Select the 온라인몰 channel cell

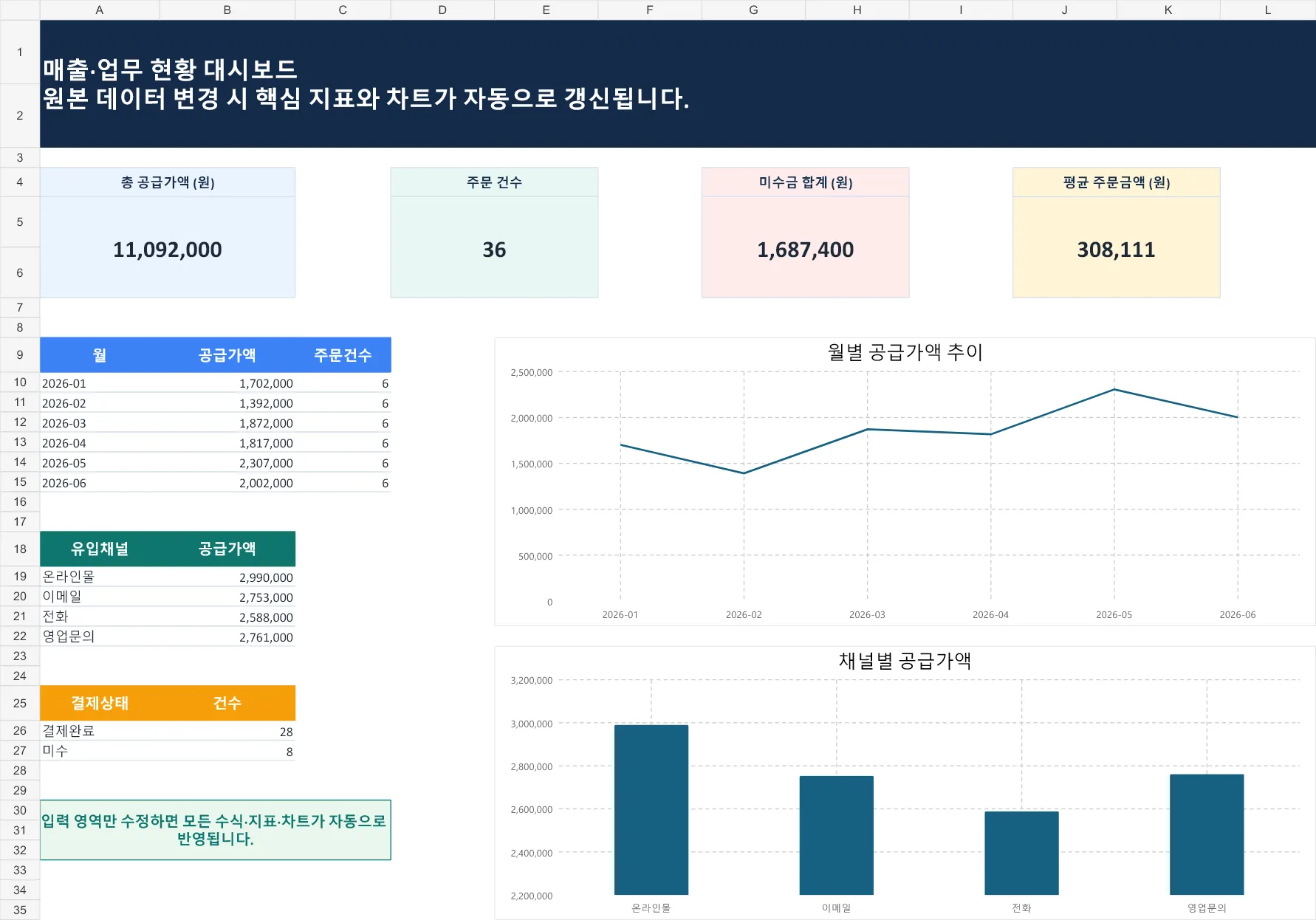point(100,577)
